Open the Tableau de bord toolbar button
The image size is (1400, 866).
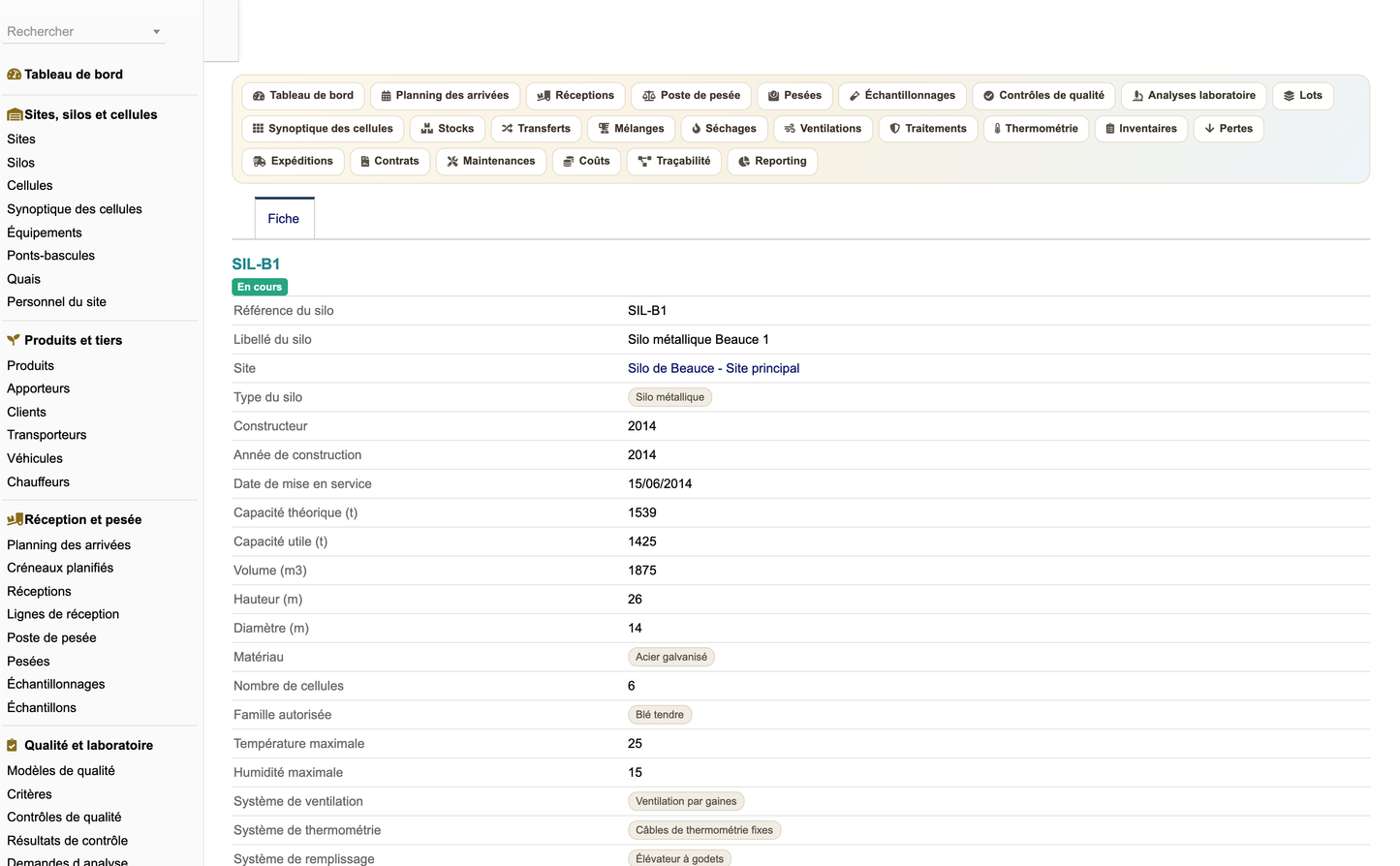[x=303, y=96]
